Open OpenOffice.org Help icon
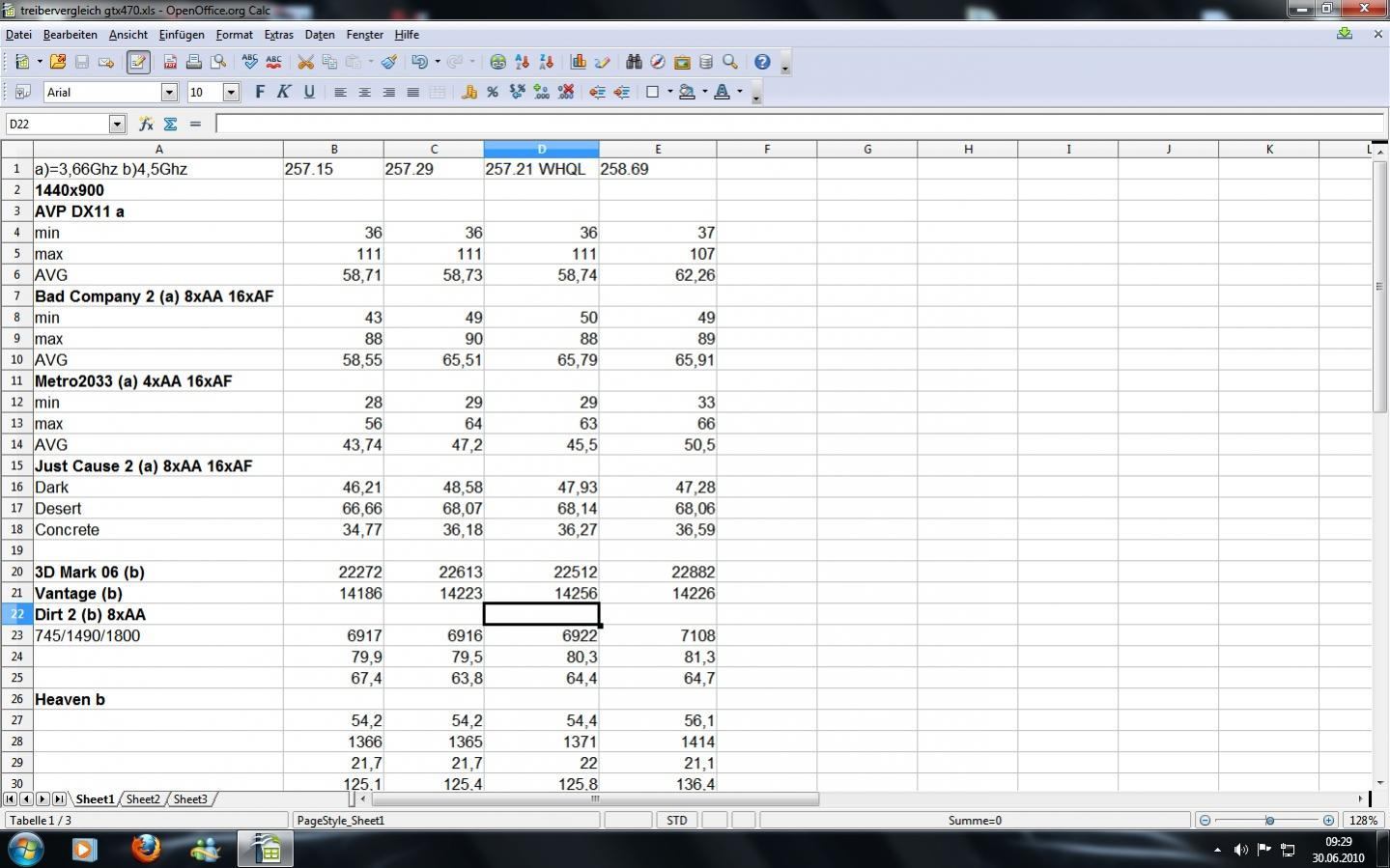1390x868 pixels. [762, 62]
